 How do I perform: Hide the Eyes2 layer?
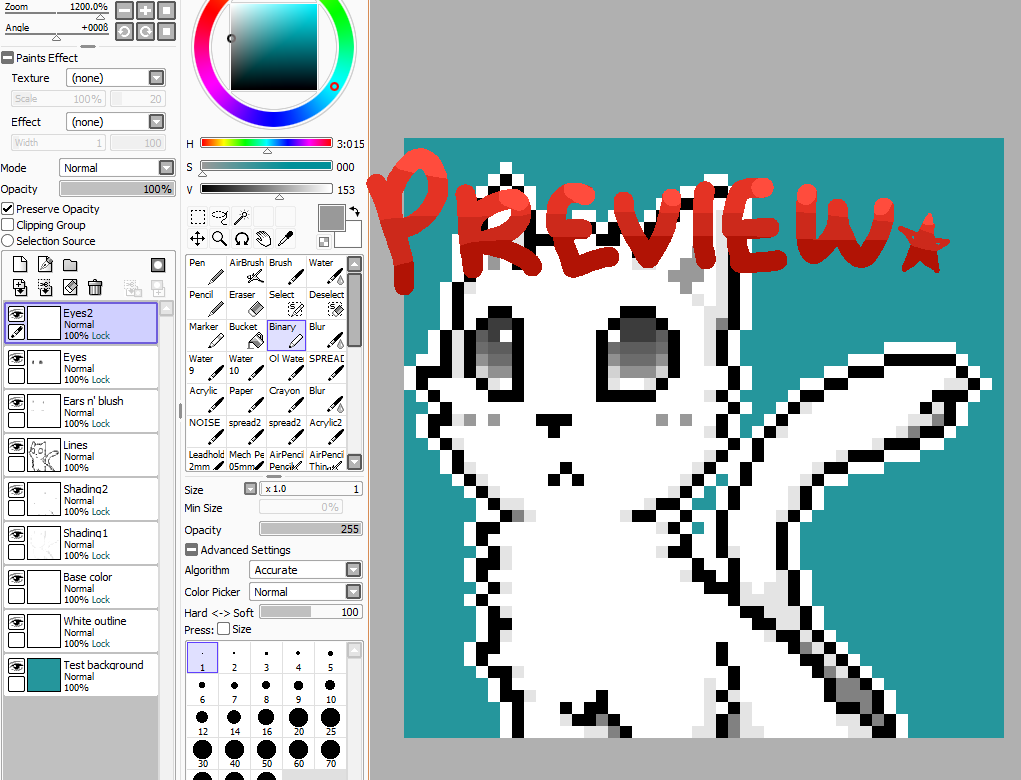click(16, 314)
